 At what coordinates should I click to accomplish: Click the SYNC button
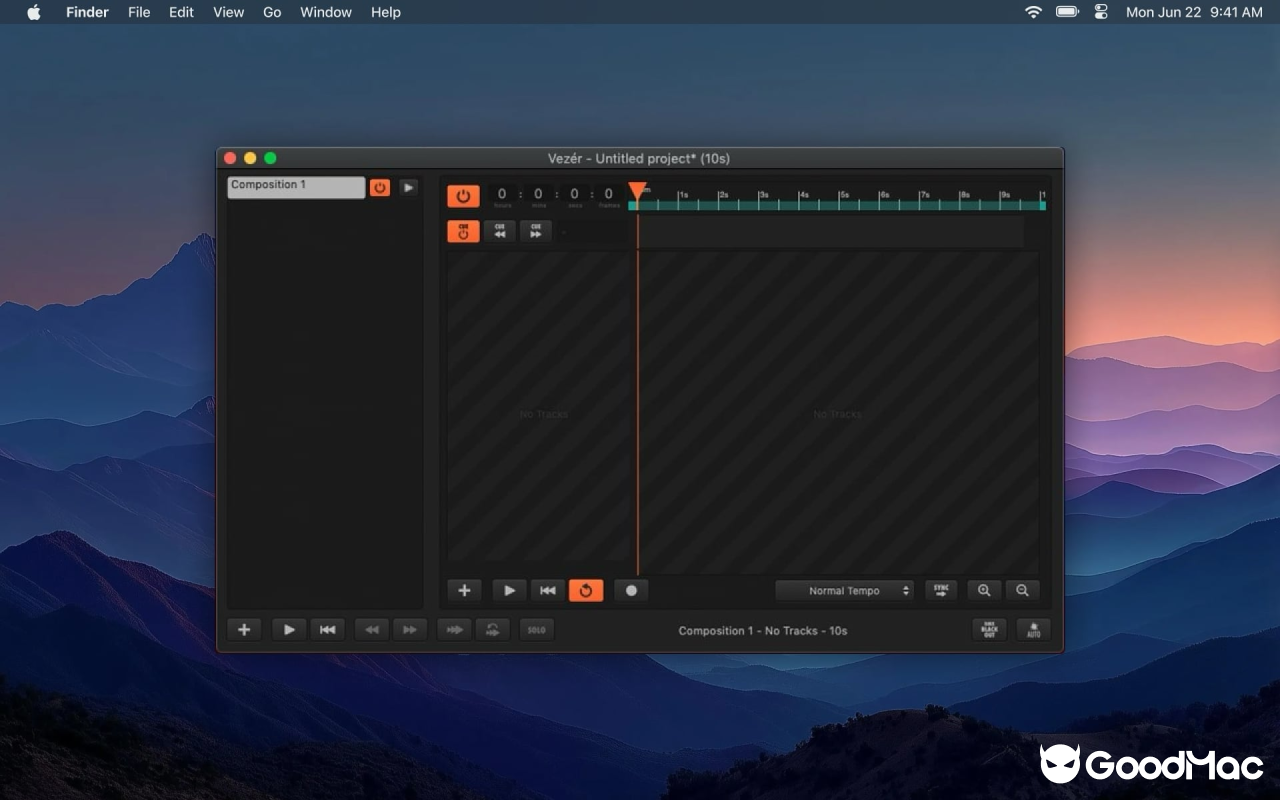(941, 590)
